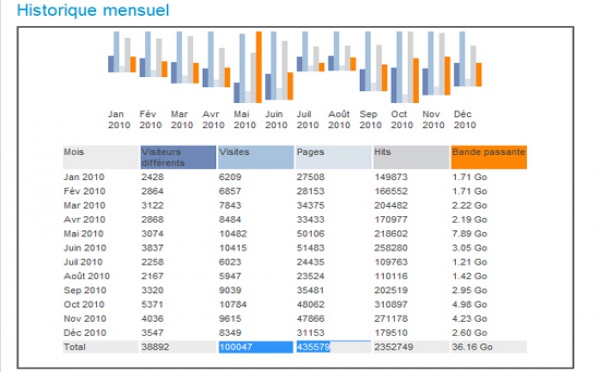Click the Hits column header
This screenshot has width=600, height=372.
[x=411, y=157]
